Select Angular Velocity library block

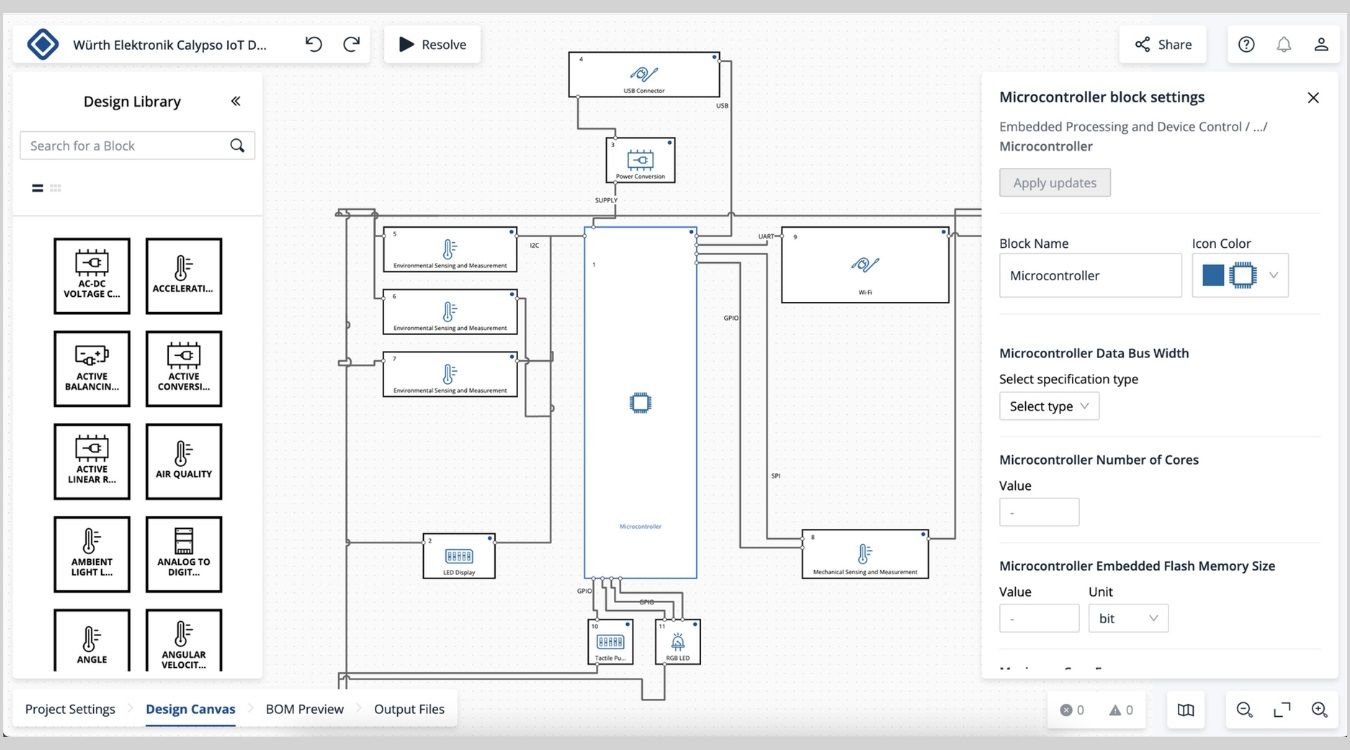184,640
